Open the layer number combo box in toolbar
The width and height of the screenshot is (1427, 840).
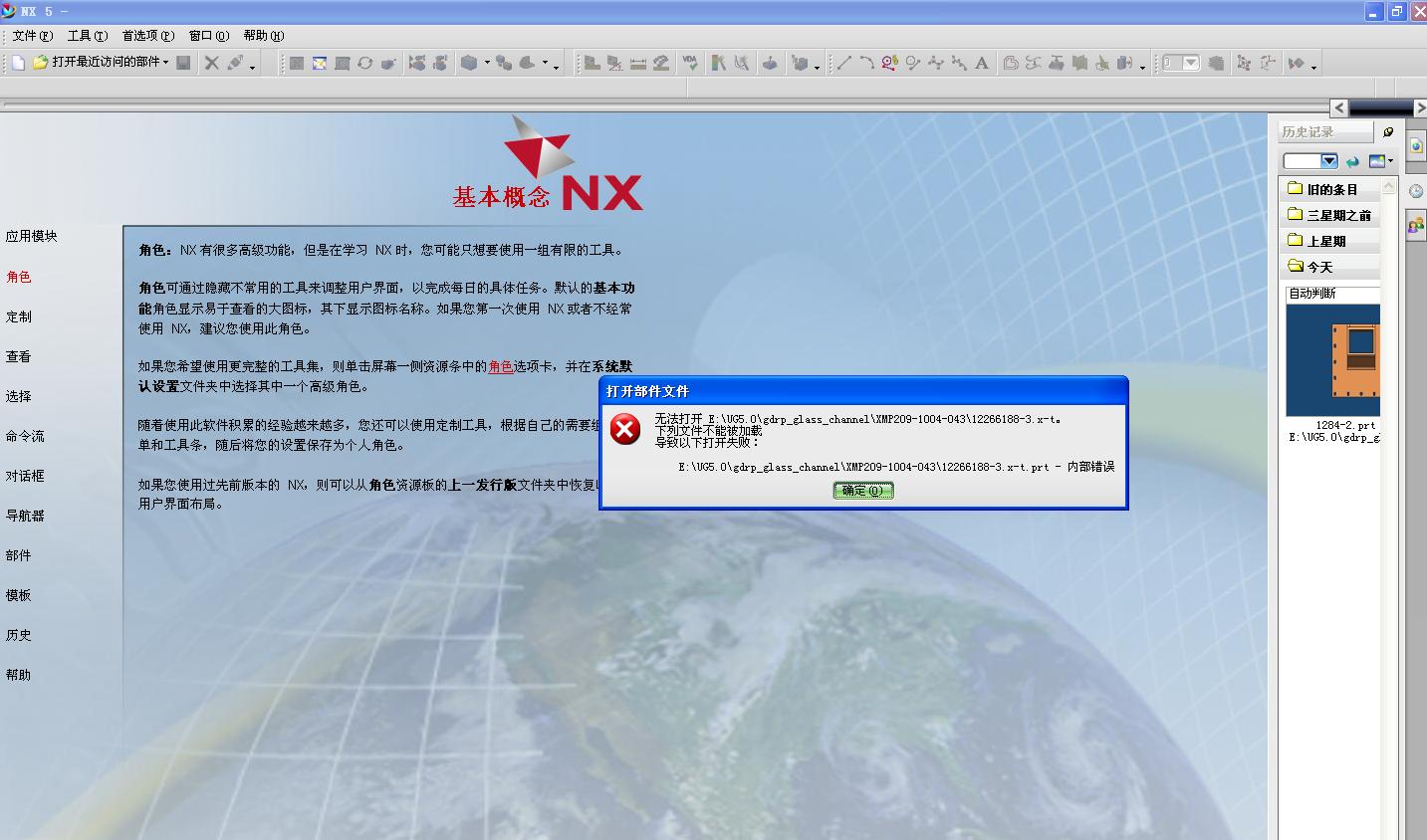click(x=1181, y=63)
